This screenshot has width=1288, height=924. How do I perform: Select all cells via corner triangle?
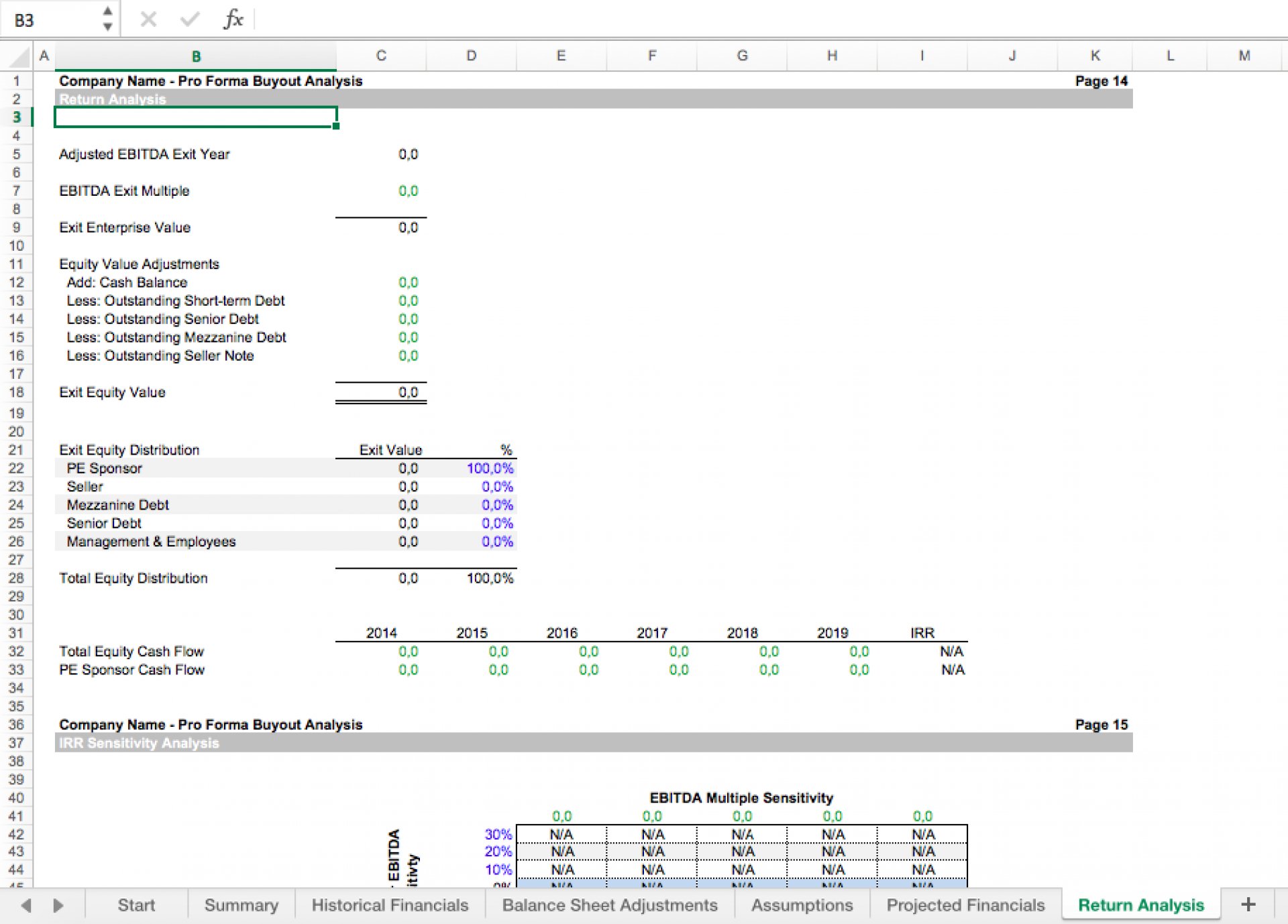[x=19, y=56]
